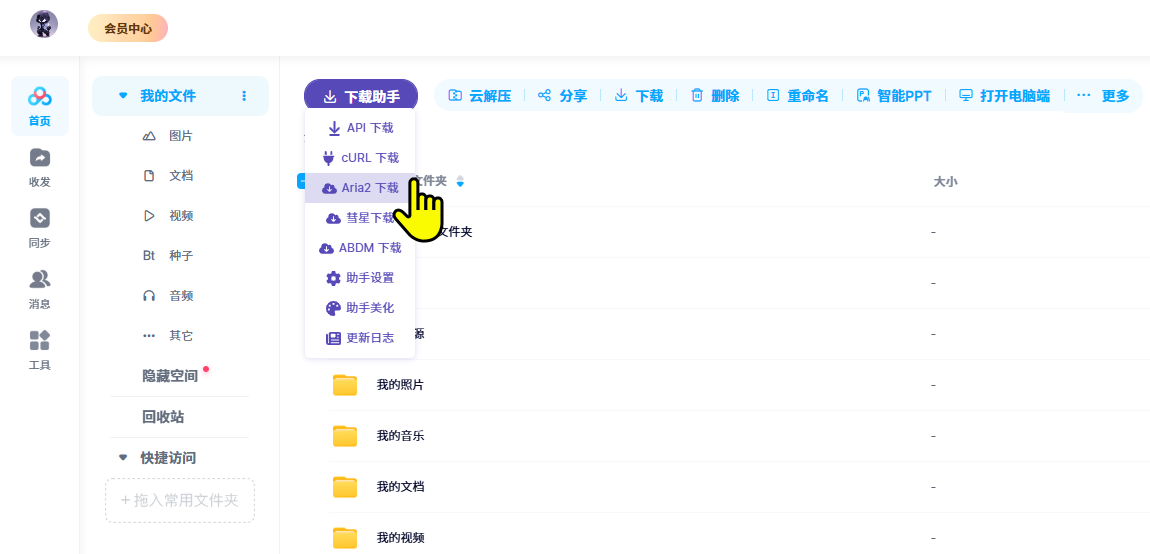Screen dimensions: 1150x554
Task: Click the 下载助手 download helper button
Action: 361,97
